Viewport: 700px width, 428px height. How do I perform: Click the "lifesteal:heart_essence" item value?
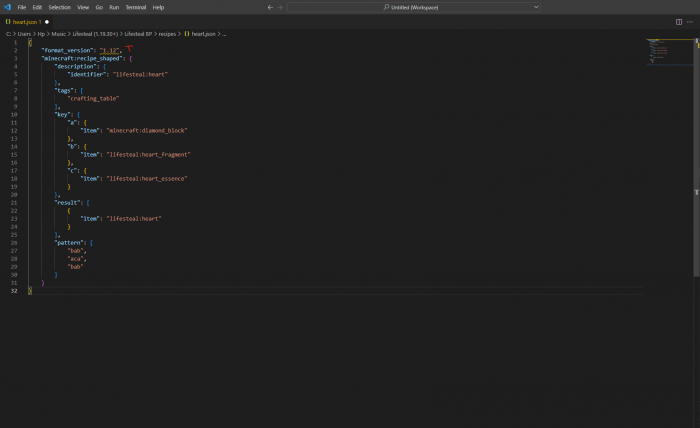(x=146, y=179)
